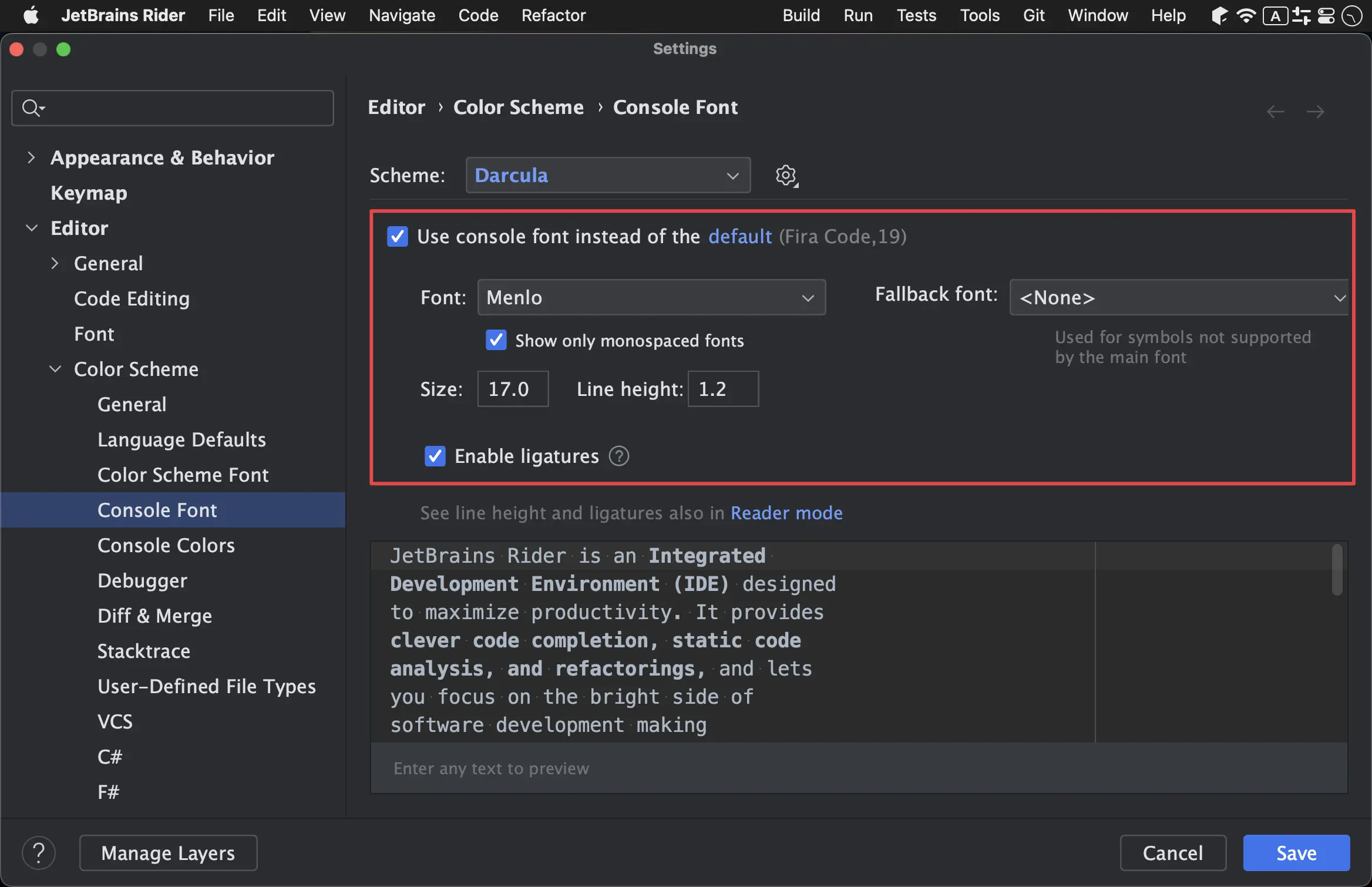Viewport: 1372px width, 887px height.
Task: Click the scheme gear actions icon
Action: [x=786, y=176]
